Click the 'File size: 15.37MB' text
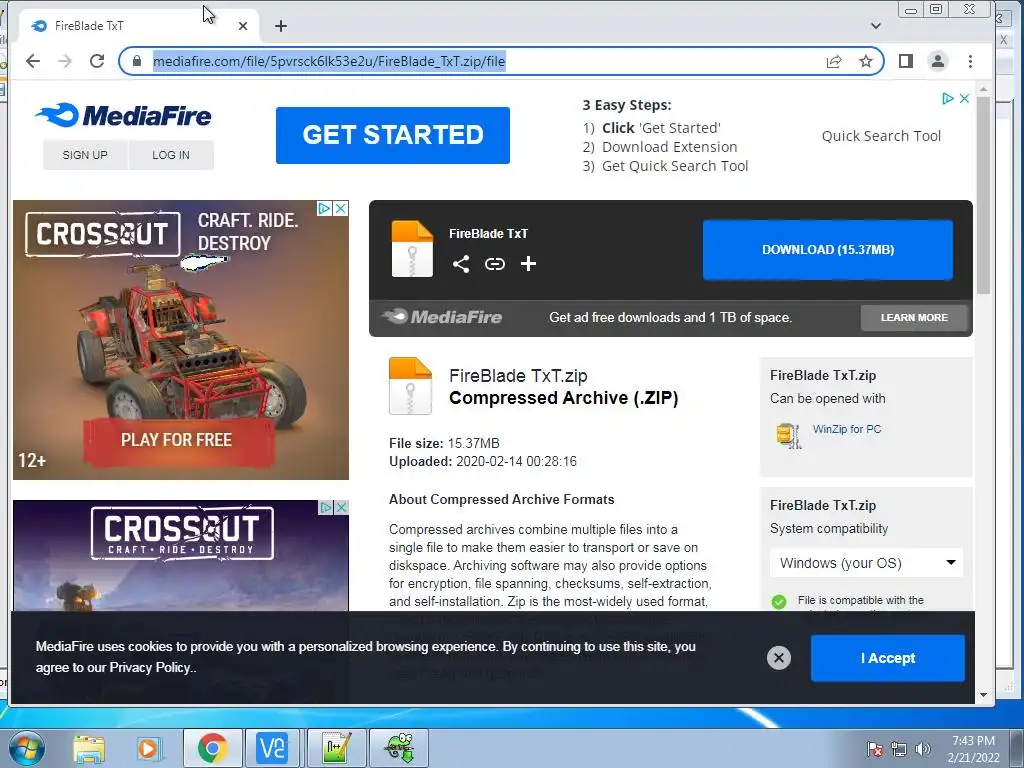Image resolution: width=1024 pixels, height=768 pixels. point(444,443)
